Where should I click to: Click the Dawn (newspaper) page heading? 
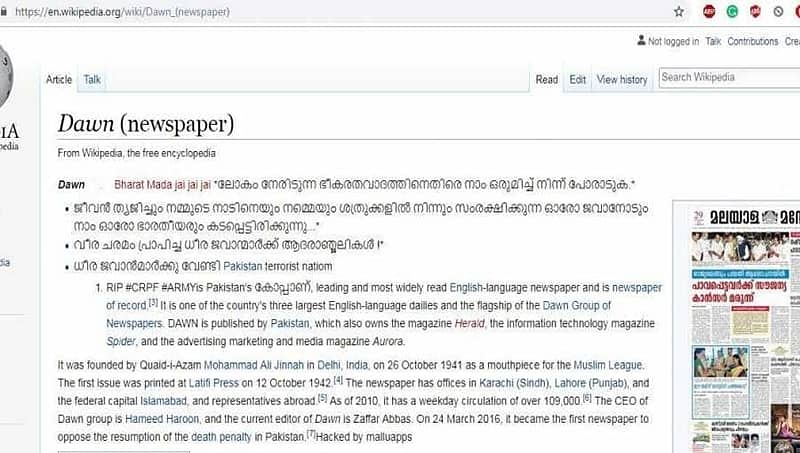(x=146, y=124)
